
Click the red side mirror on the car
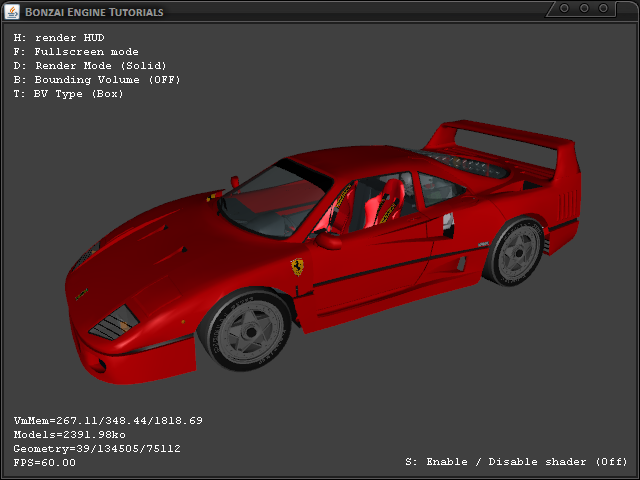coord(328,240)
